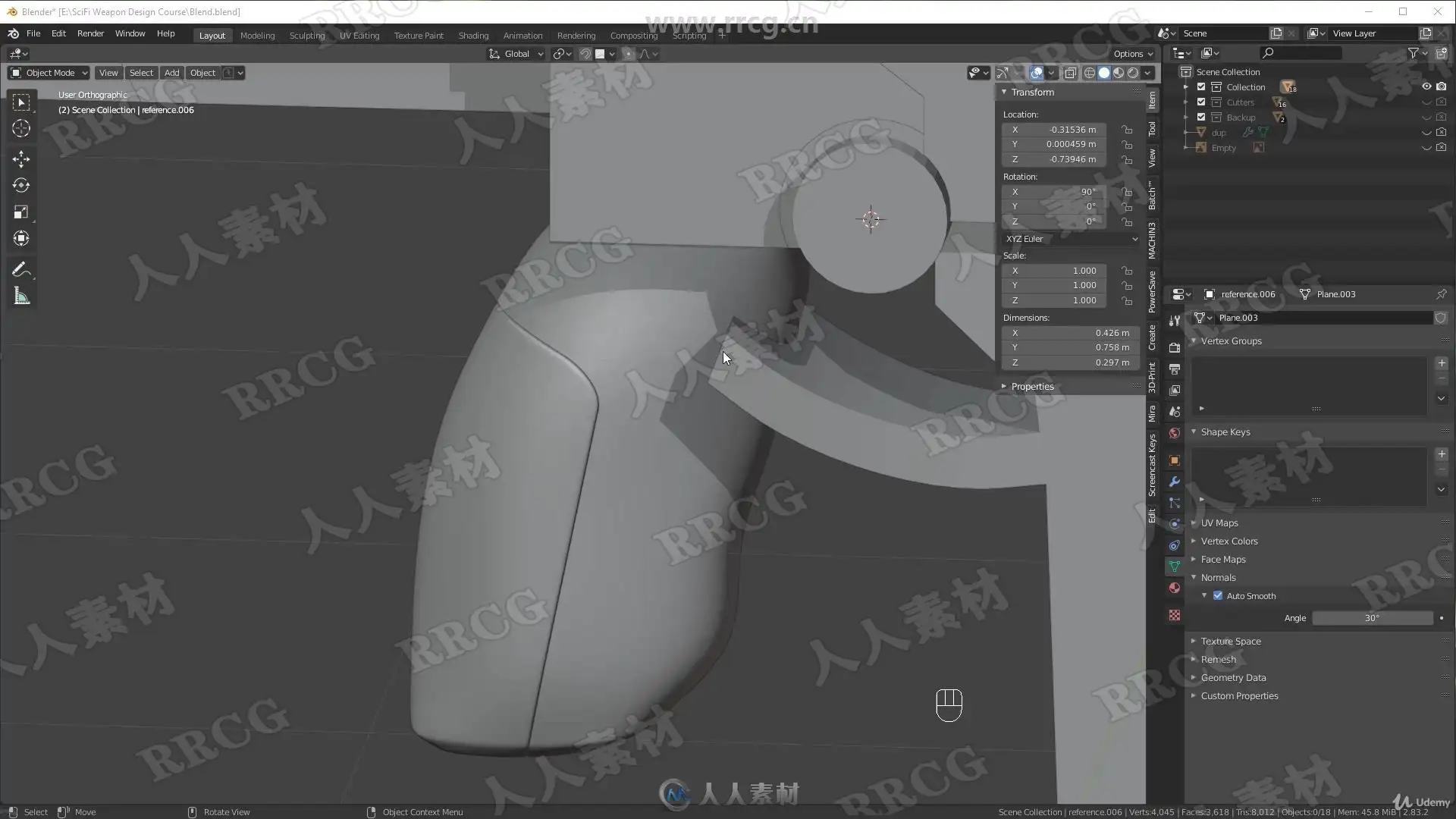
Task: Adjust the Auto Smooth Angle slider
Action: click(x=1372, y=618)
